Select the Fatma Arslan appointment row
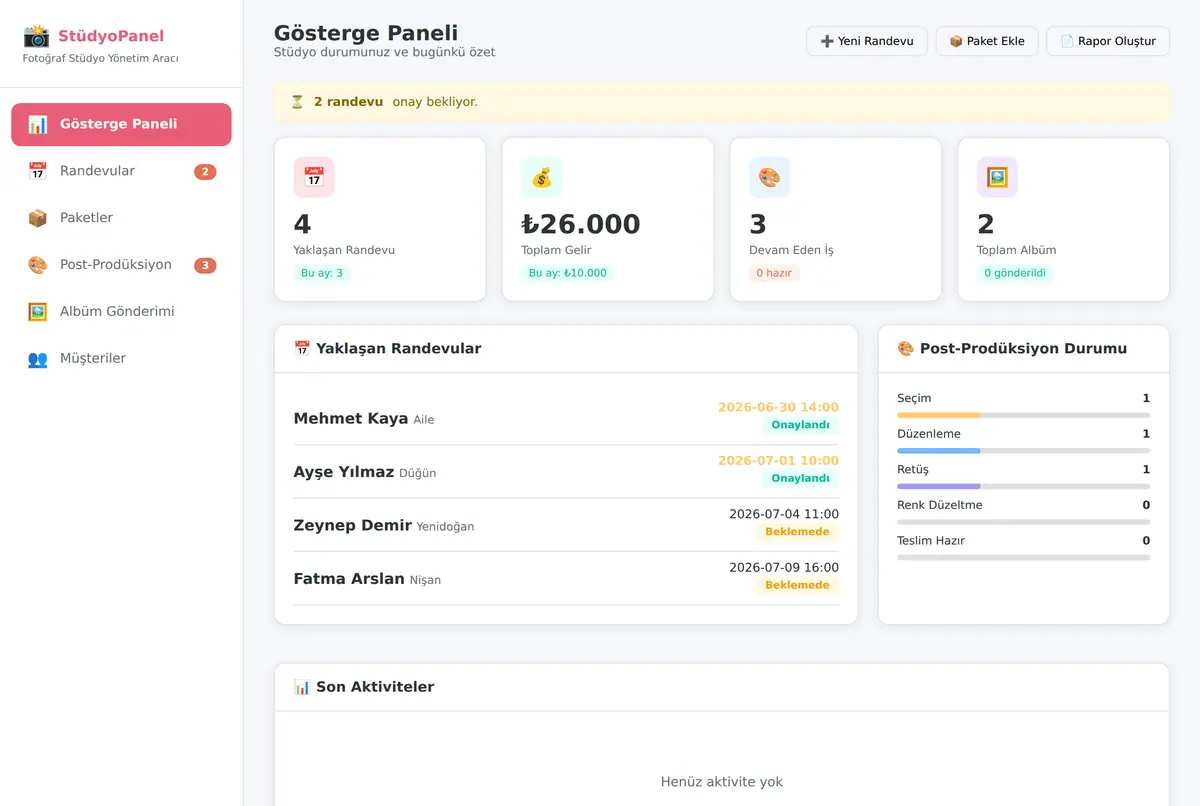 (566, 579)
